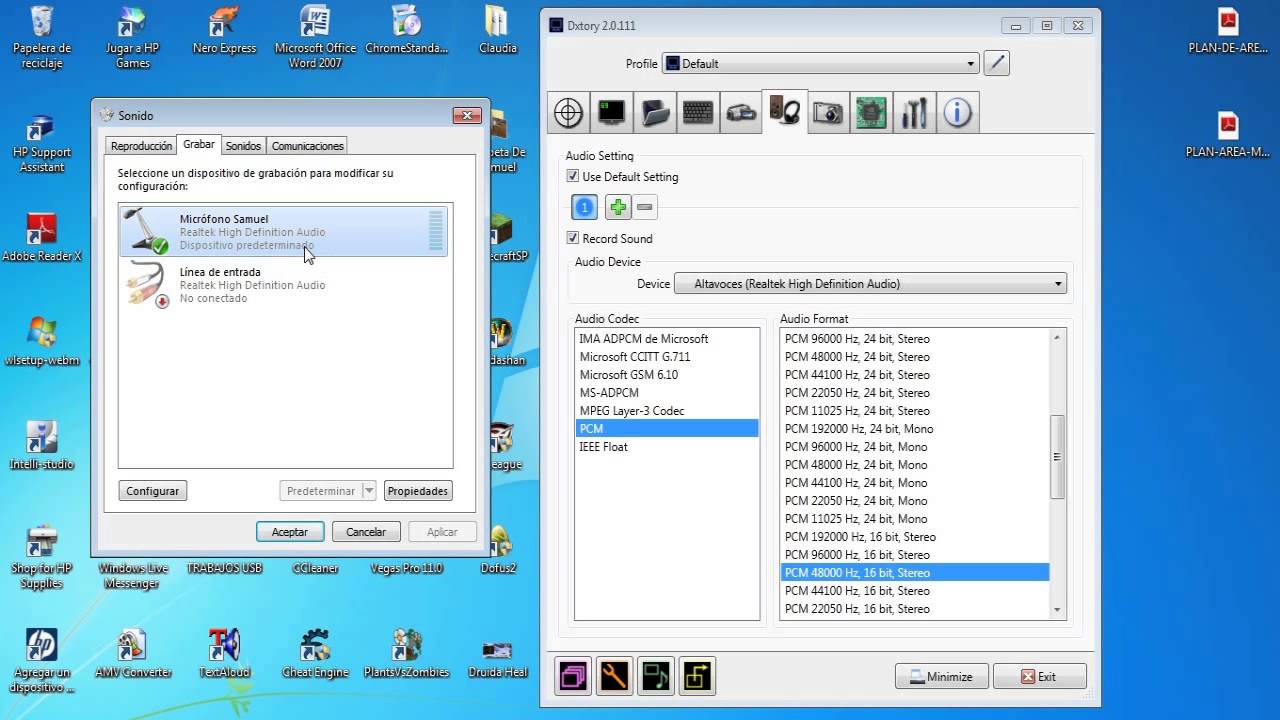Select PCM audio codec
1280x720 pixels.
[x=667, y=429]
